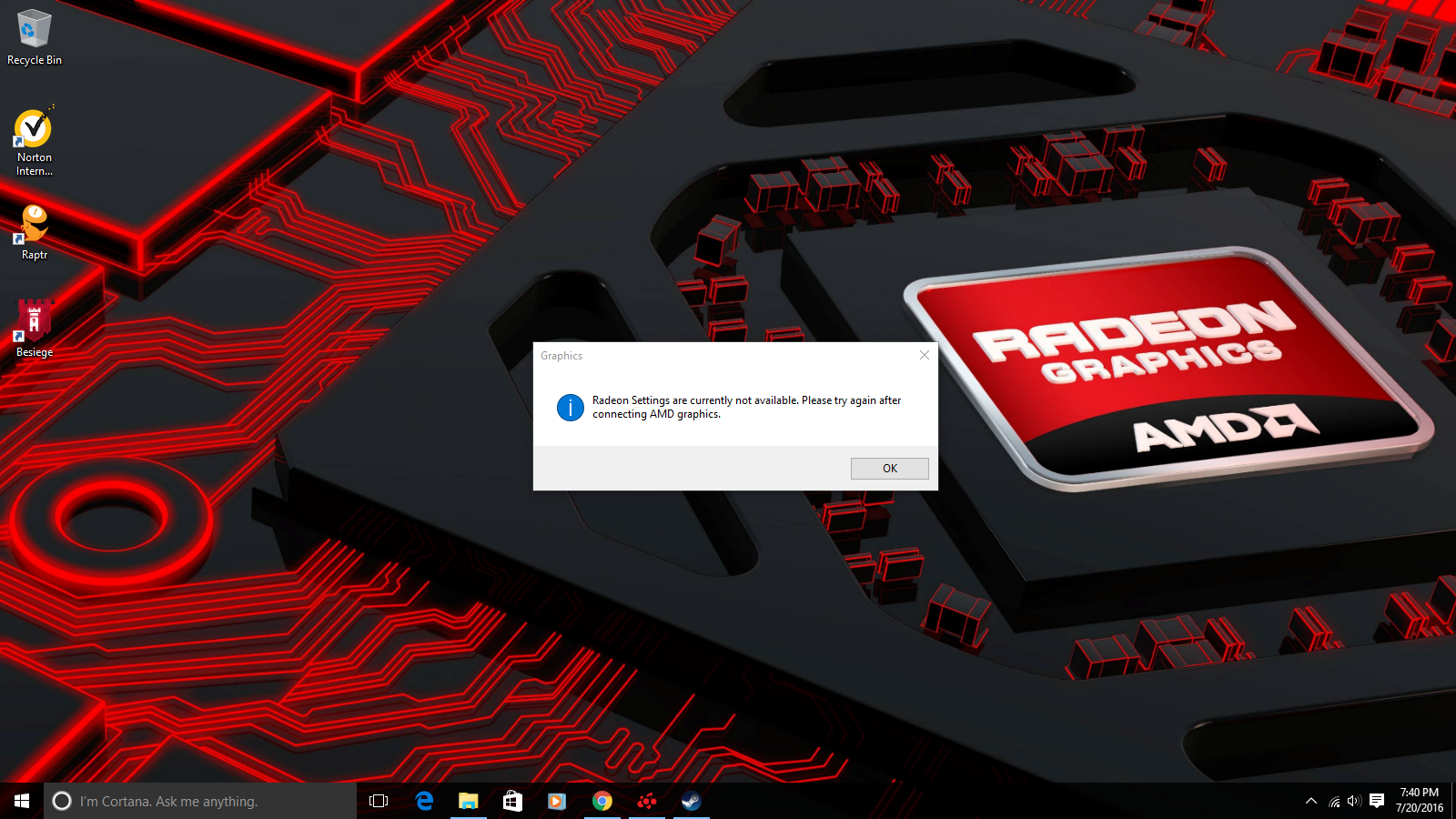
Task: Close the Graphics dialog with X
Action: point(924,355)
